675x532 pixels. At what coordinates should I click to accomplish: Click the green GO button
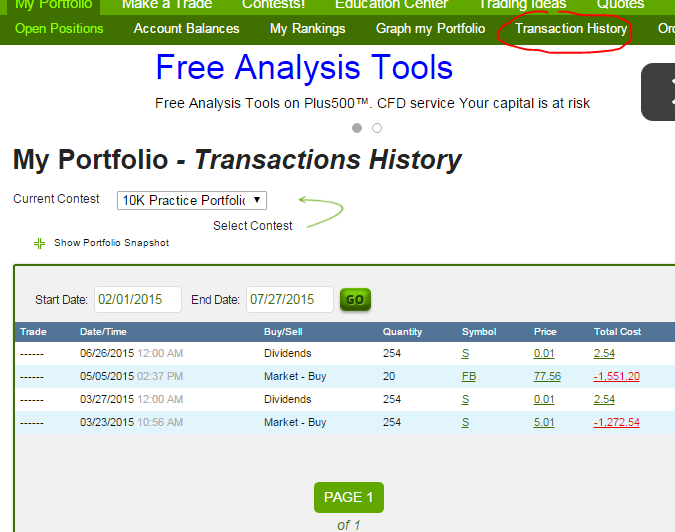355,300
